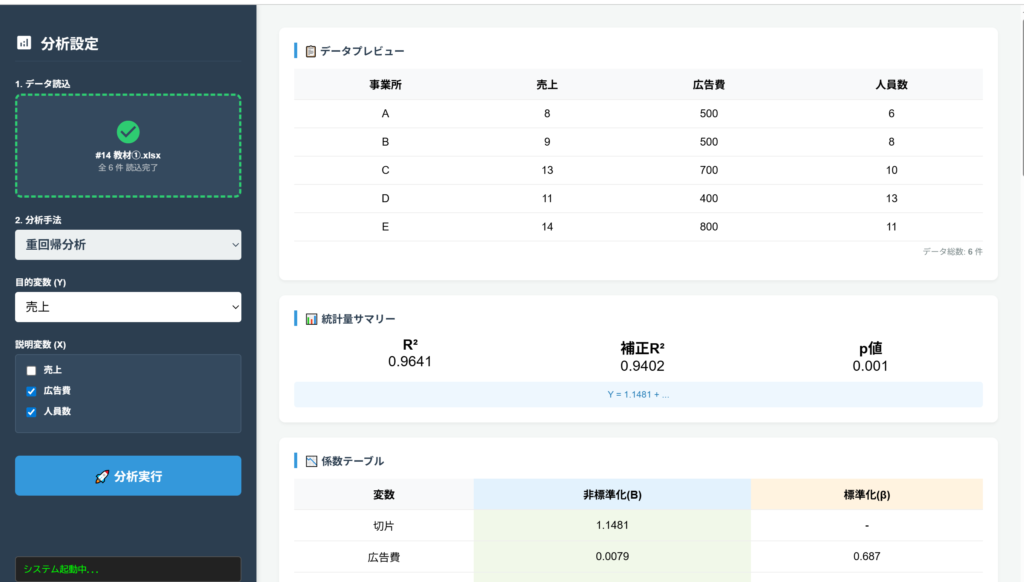Click the icon next to 係数テーブル

[x=310, y=461]
